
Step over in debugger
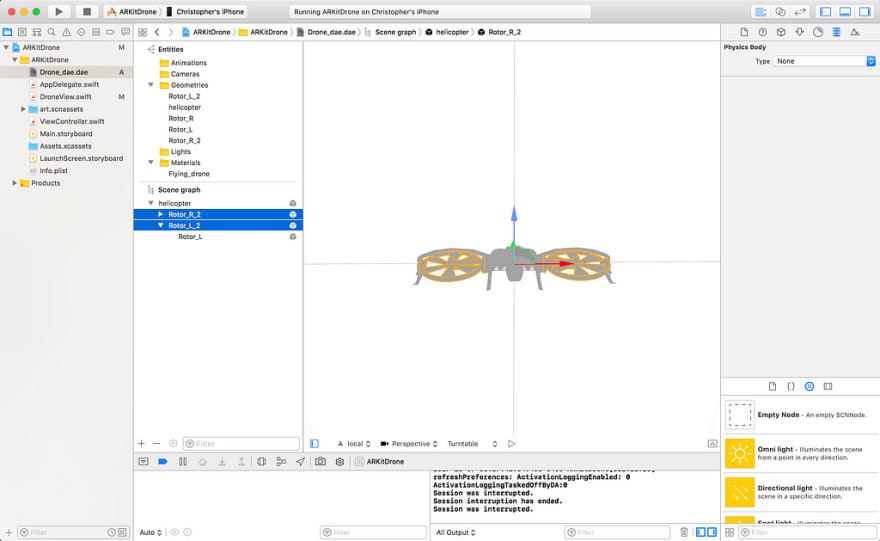click(203, 461)
